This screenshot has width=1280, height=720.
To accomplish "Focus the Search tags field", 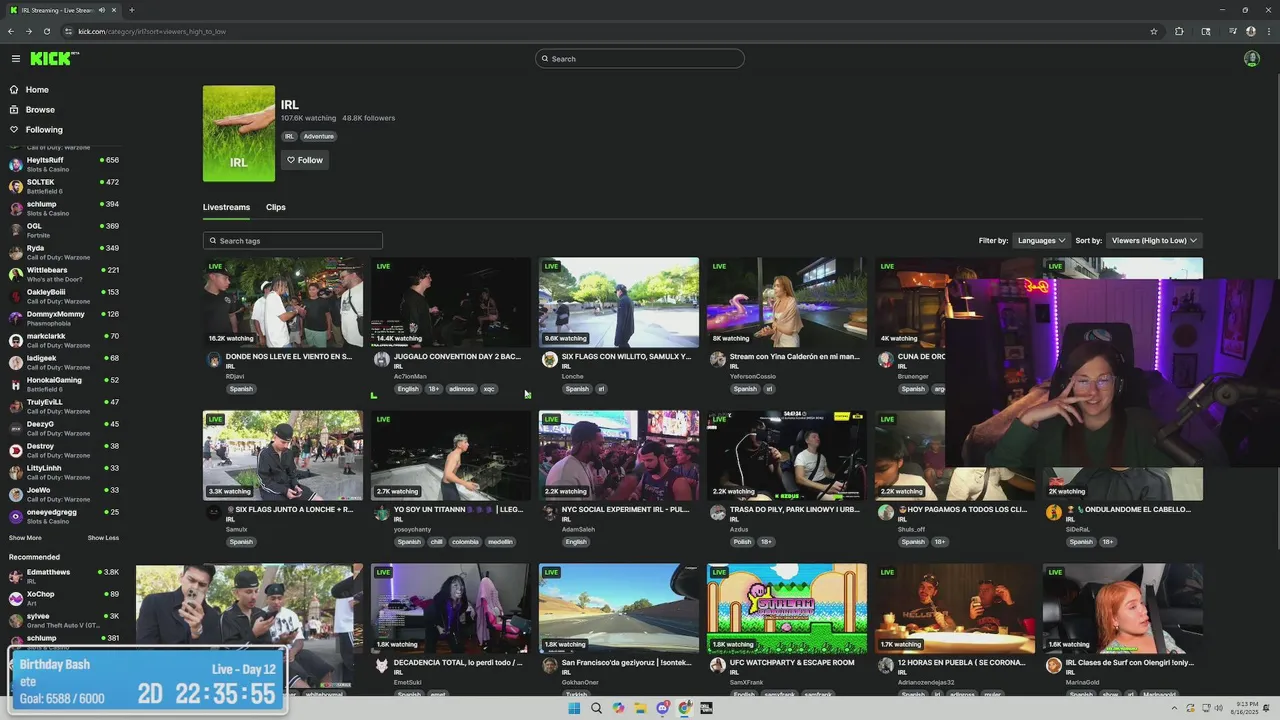I will click(x=293, y=241).
